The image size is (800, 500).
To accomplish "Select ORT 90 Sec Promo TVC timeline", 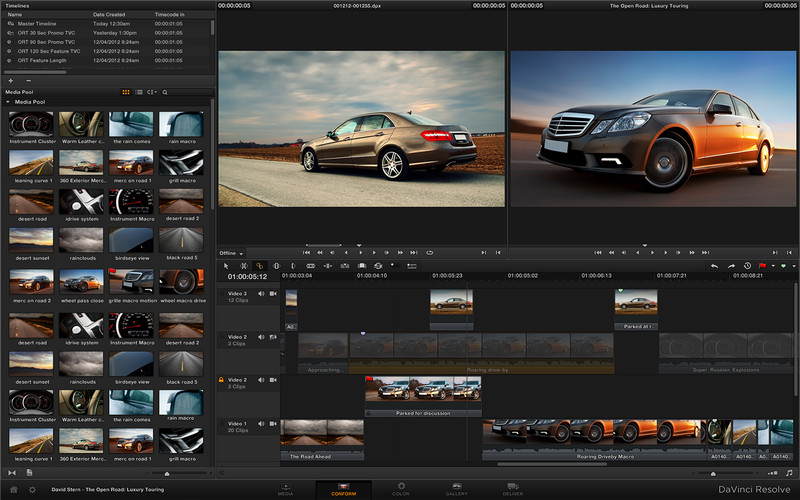I will 45,43.
